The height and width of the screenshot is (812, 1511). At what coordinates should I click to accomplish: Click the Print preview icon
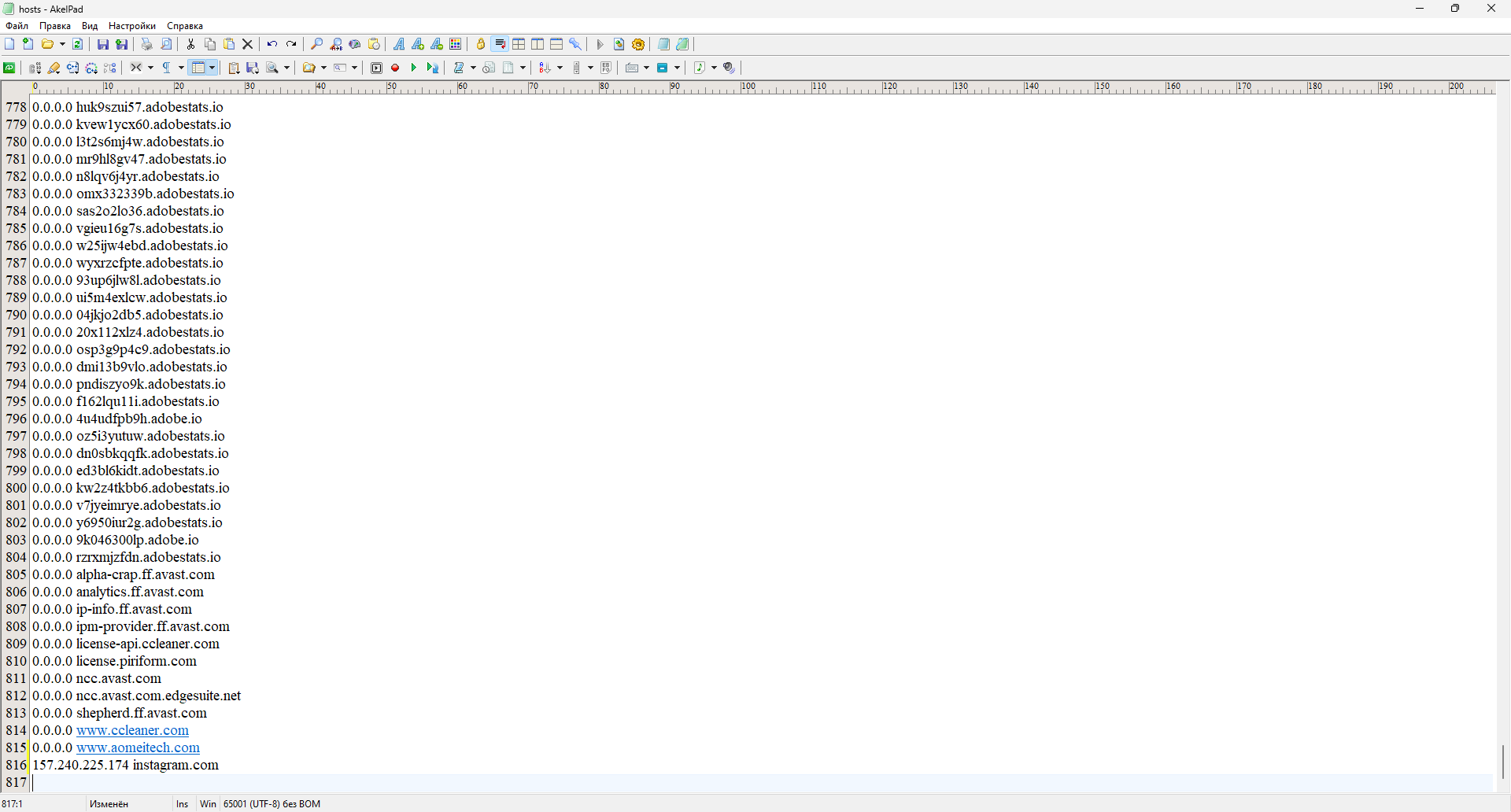click(x=166, y=45)
